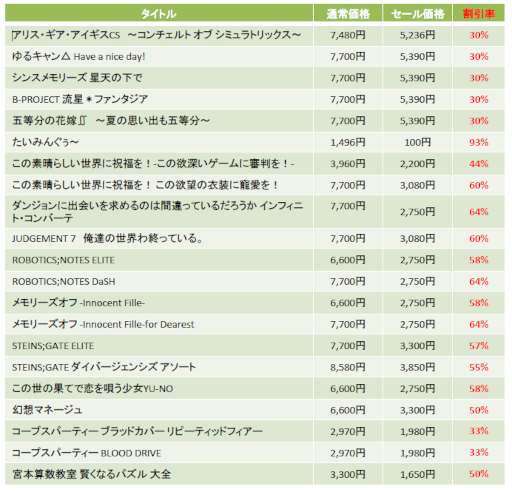The height and width of the screenshot is (492, 512).
Task: Click the 5,236円 sale price for アリス・ギア・アイギスCS
Action: (418, 35)
